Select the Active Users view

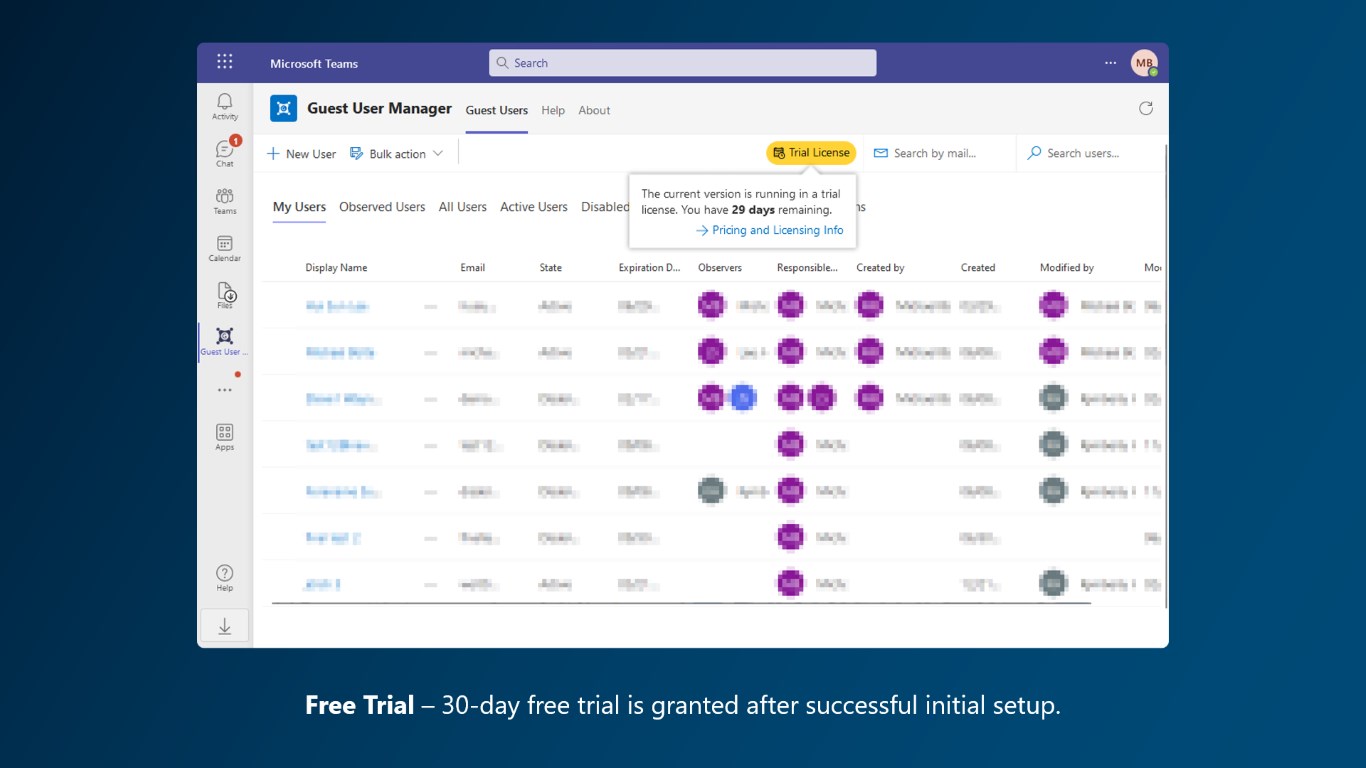(534, 207)
